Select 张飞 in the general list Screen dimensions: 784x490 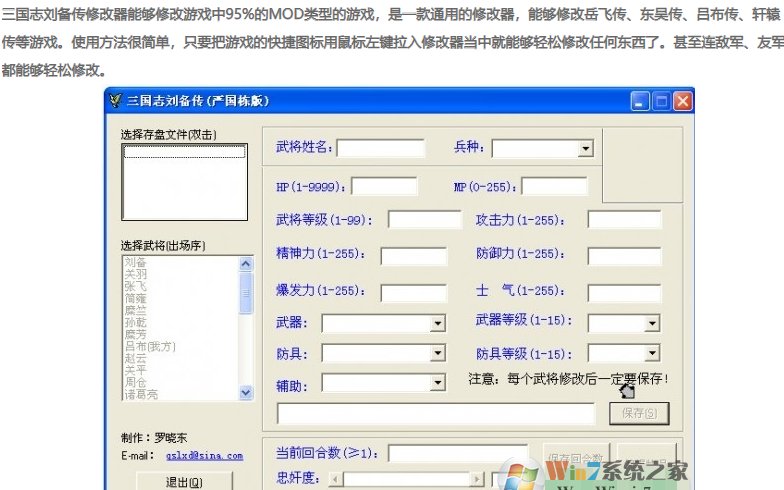(136, 286)
